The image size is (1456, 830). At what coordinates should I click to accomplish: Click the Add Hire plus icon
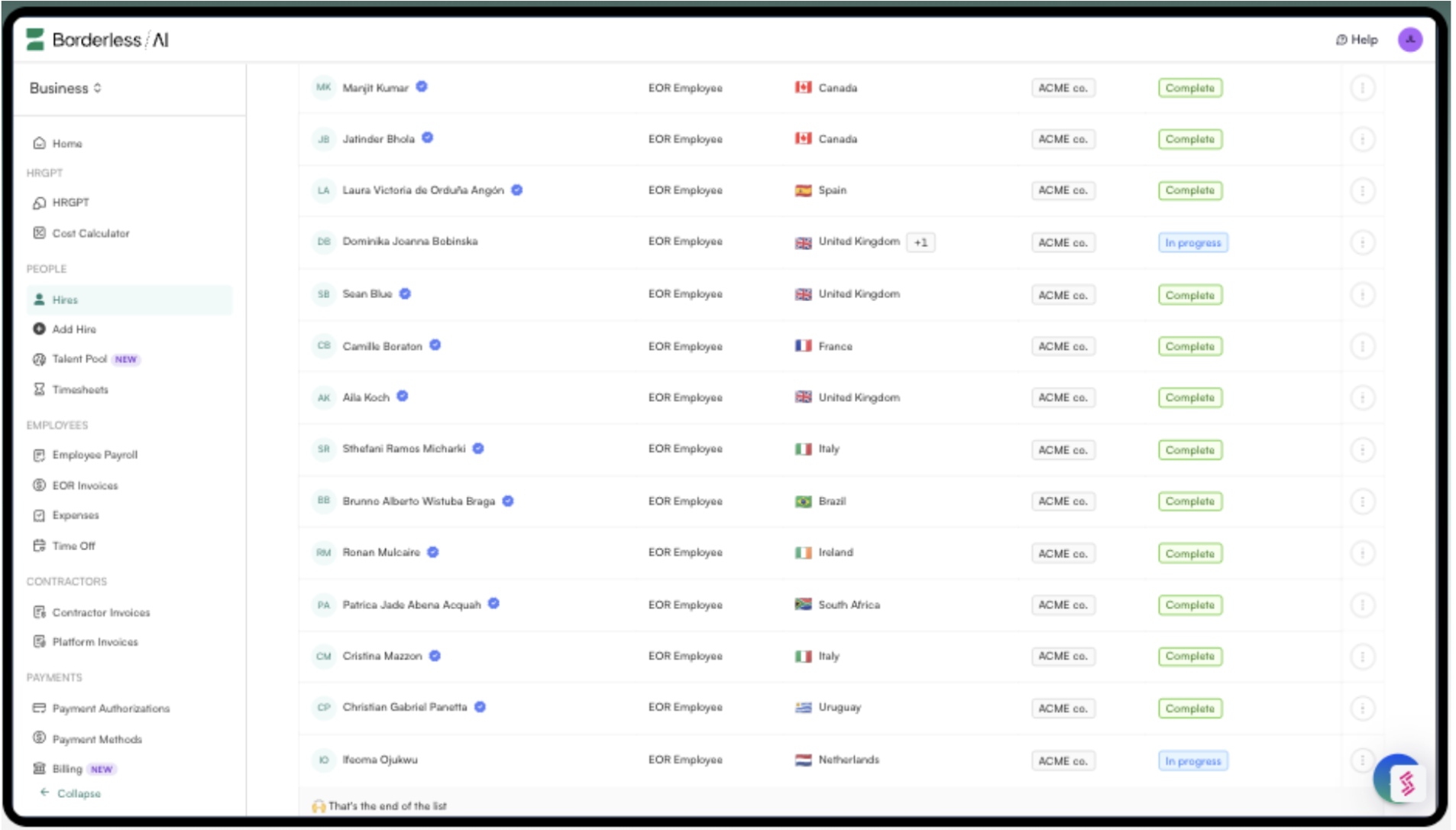point(39,329)
